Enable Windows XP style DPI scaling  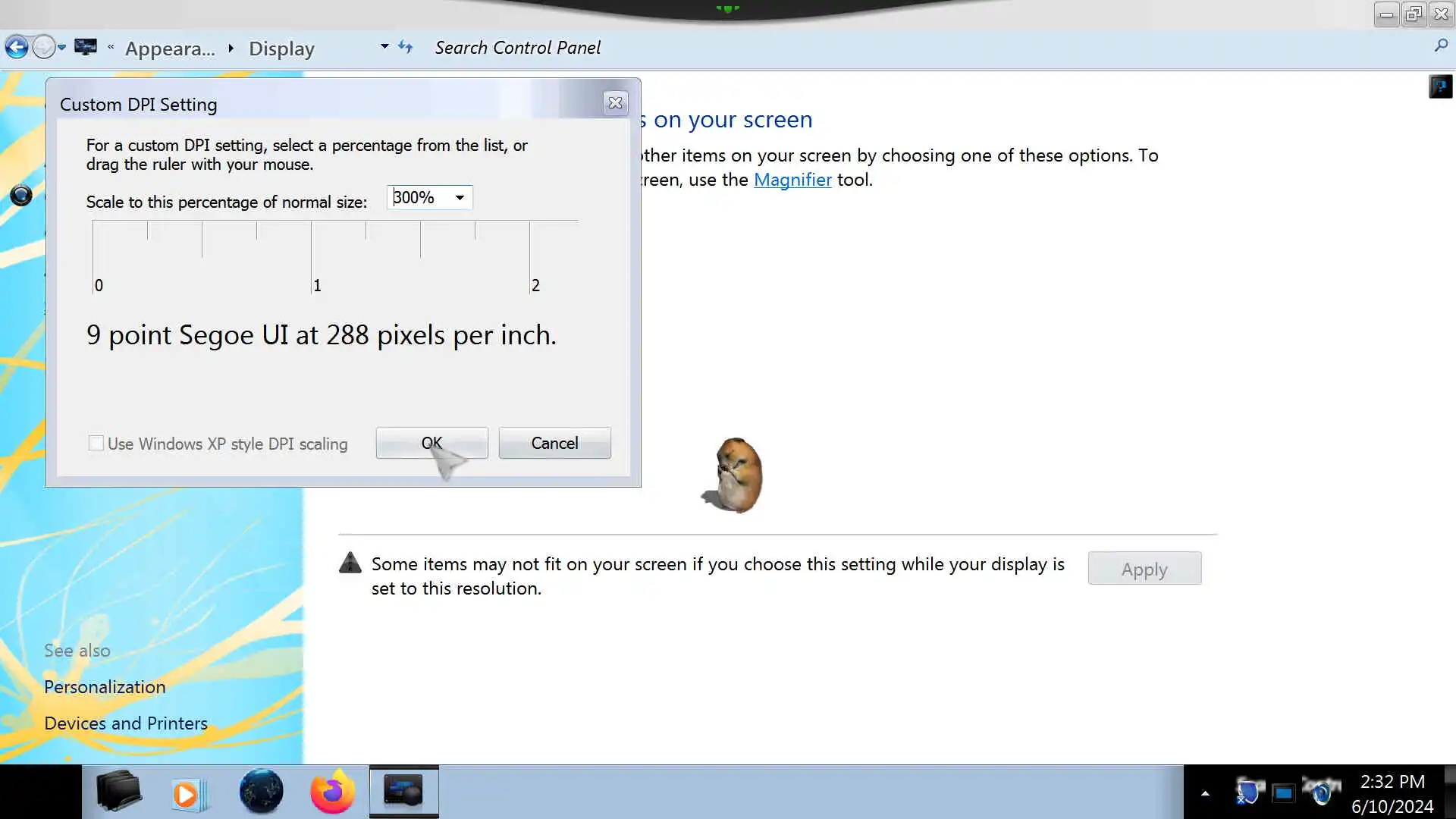pos(96,444)
